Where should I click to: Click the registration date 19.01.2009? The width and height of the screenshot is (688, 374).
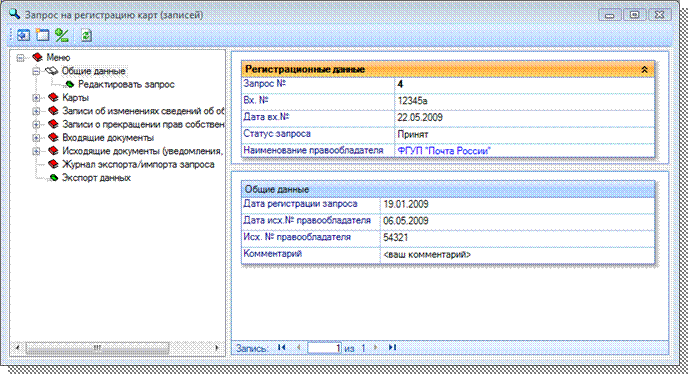point(406,204)
